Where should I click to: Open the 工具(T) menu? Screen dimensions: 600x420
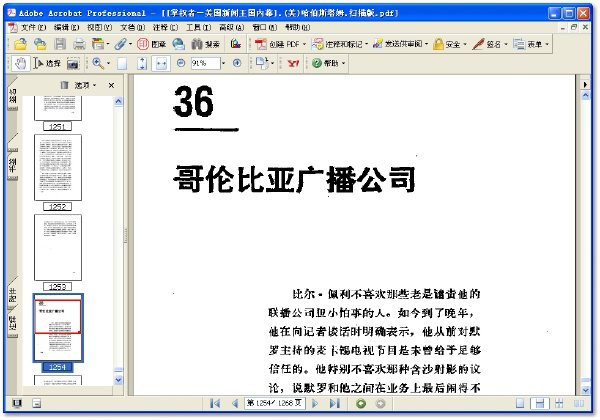199,28
